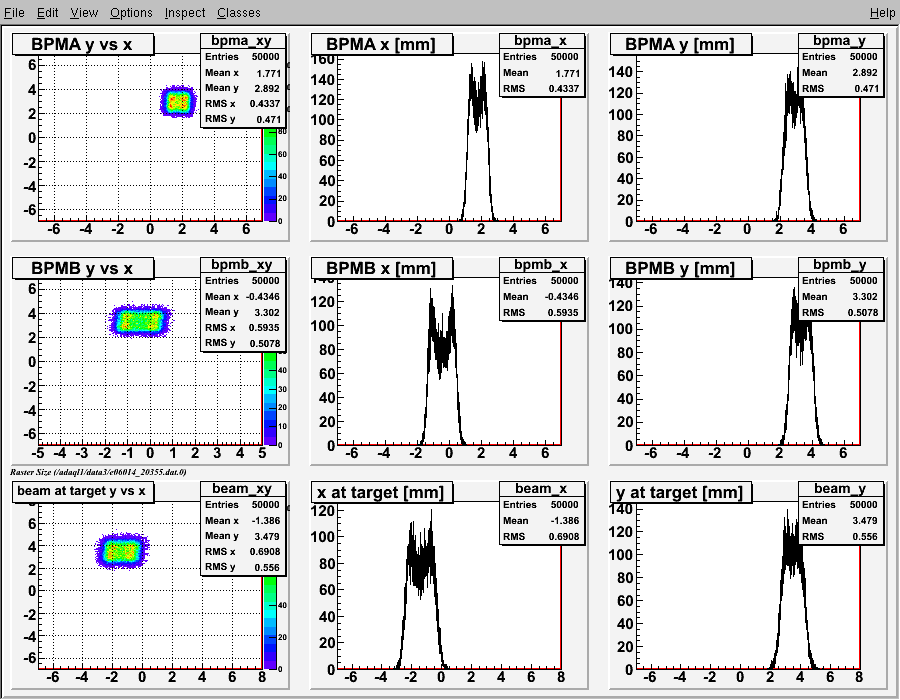The image size is (900, 700).
Task: Click the beam_xy stats box header
Action: (242, 488)
